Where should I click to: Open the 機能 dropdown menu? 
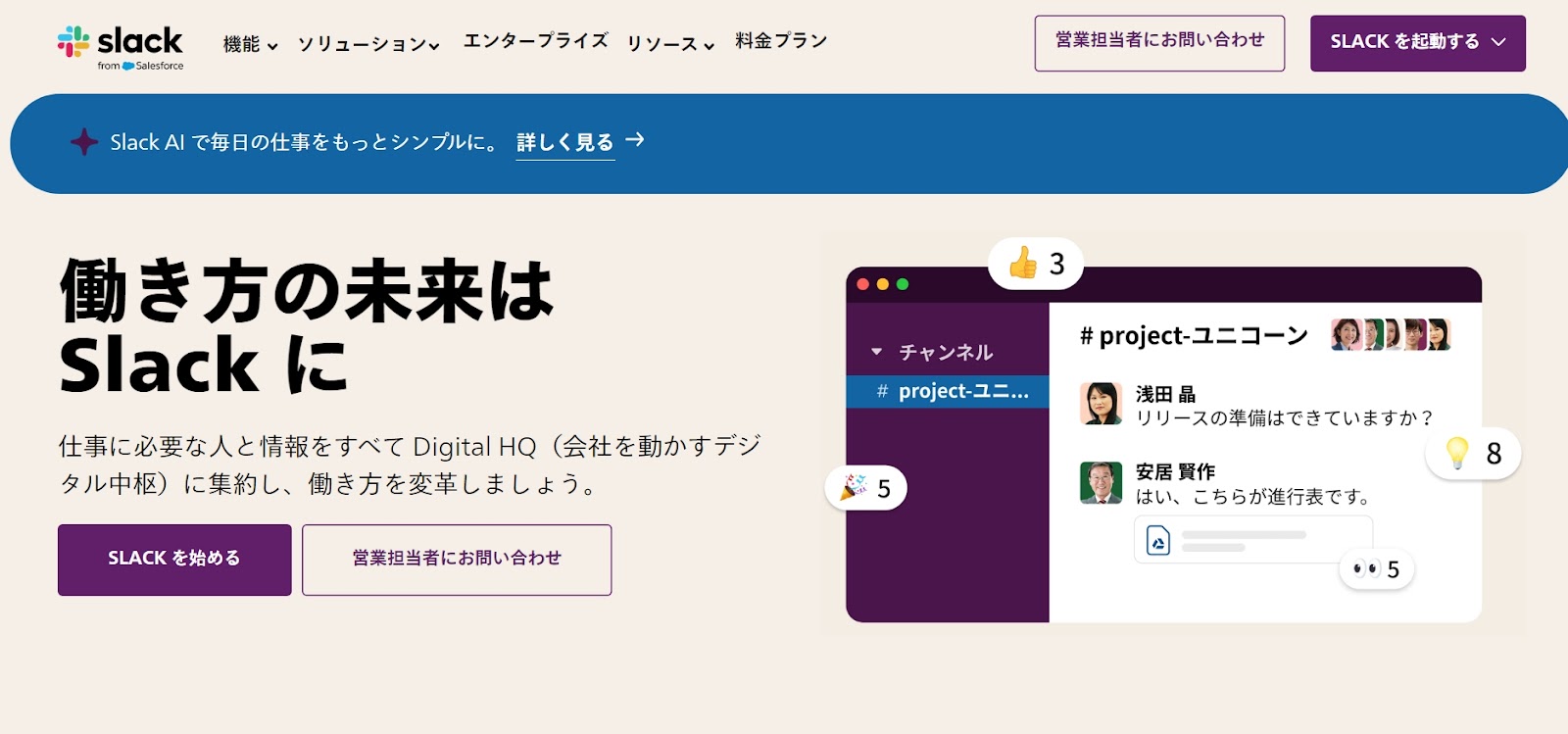pos(250,43)
